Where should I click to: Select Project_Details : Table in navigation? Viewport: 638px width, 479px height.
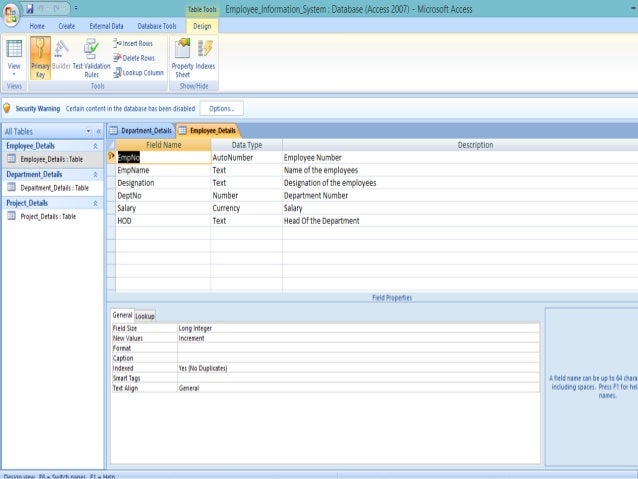click(52, 216)
